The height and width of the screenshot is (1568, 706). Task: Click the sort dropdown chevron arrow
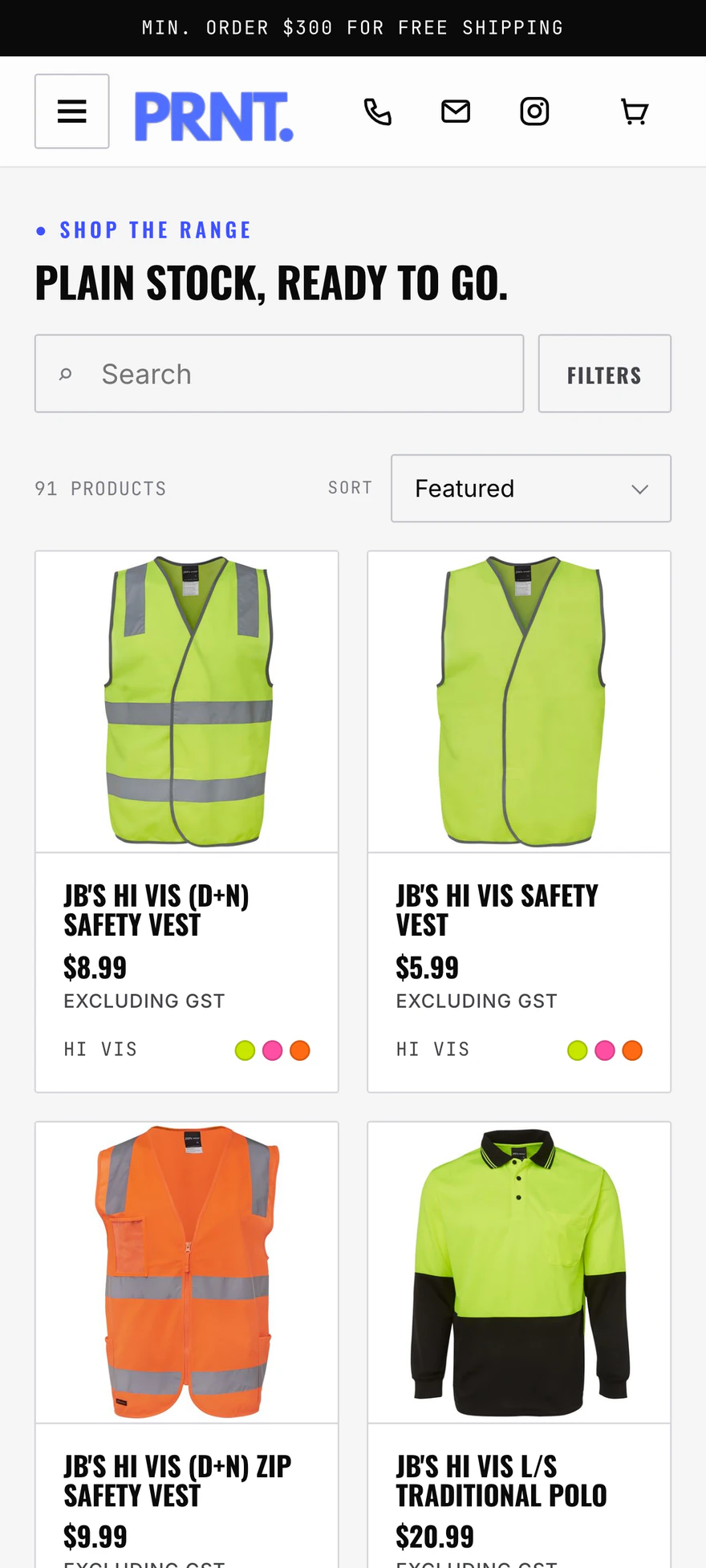[639, 489]
